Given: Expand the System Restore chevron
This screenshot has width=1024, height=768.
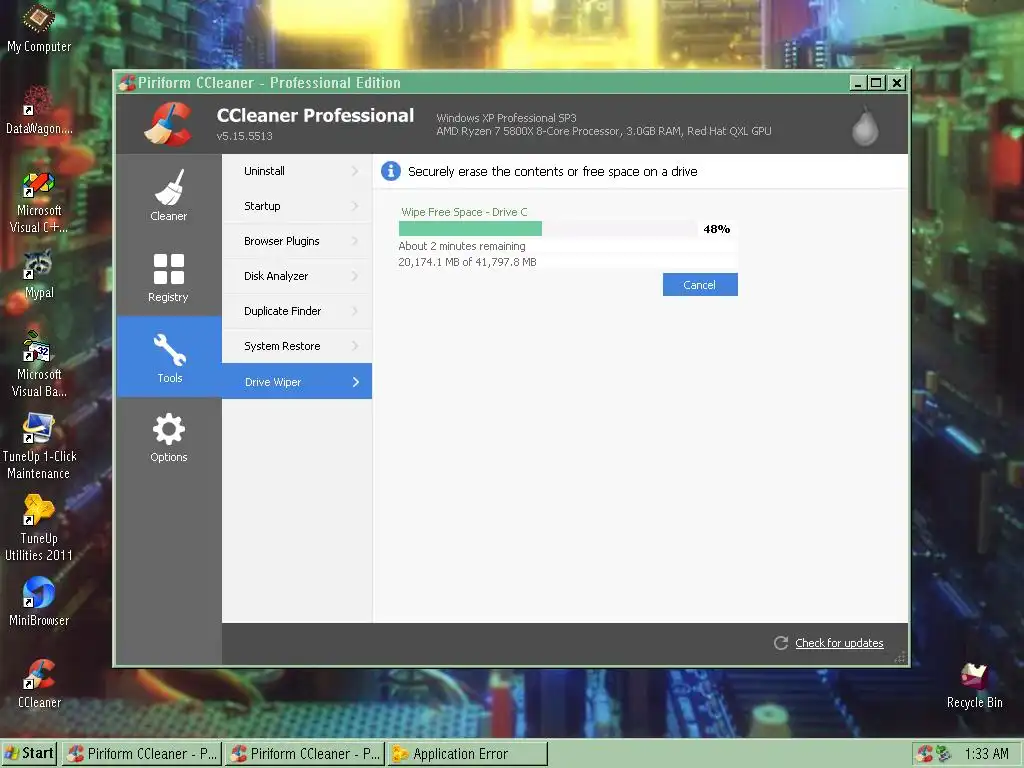Looking at the screenshot, I should pyautogui.click(x=355, y=346).
